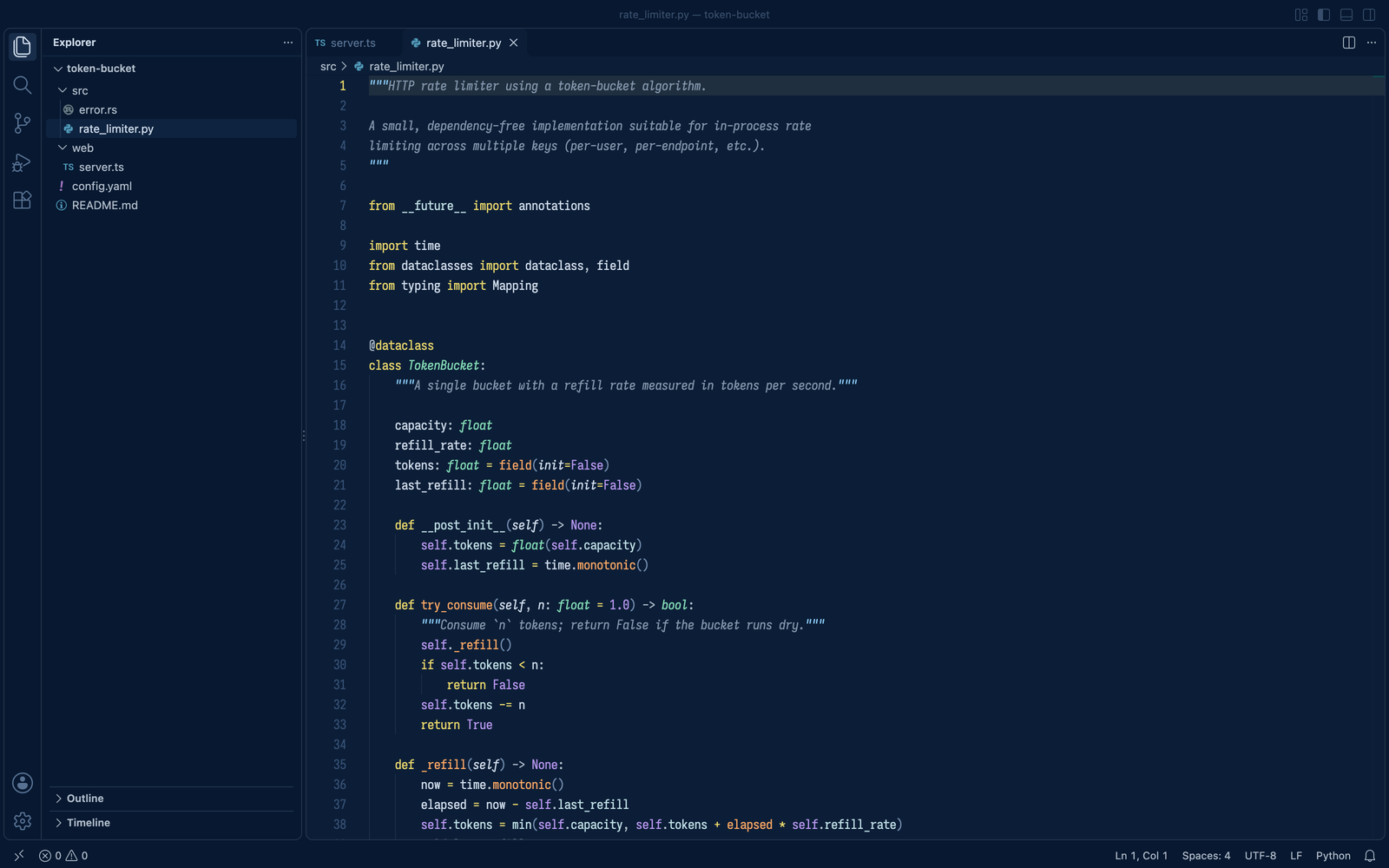The width and height of the screenshot is (1389, 868).
Task: Click the Explorer more actions ellipsis
Action: (288, 43)
